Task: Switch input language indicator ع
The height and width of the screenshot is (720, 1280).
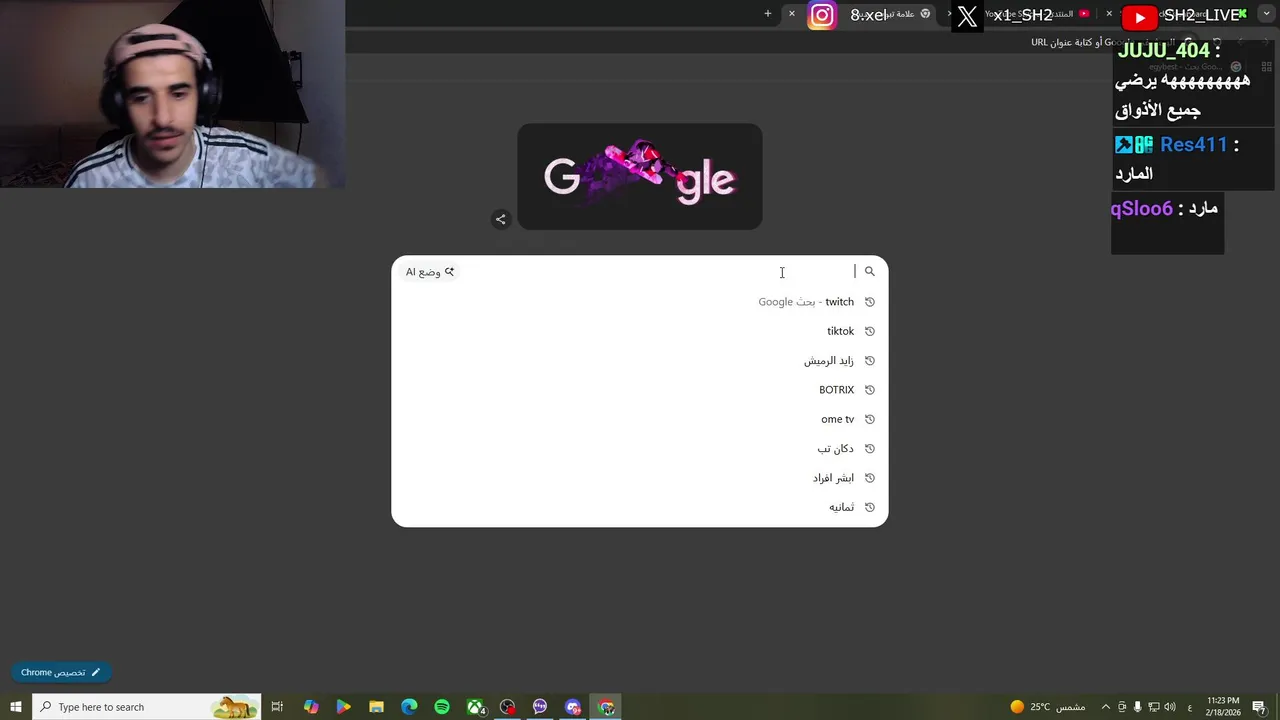Action: coord(1190,707)
